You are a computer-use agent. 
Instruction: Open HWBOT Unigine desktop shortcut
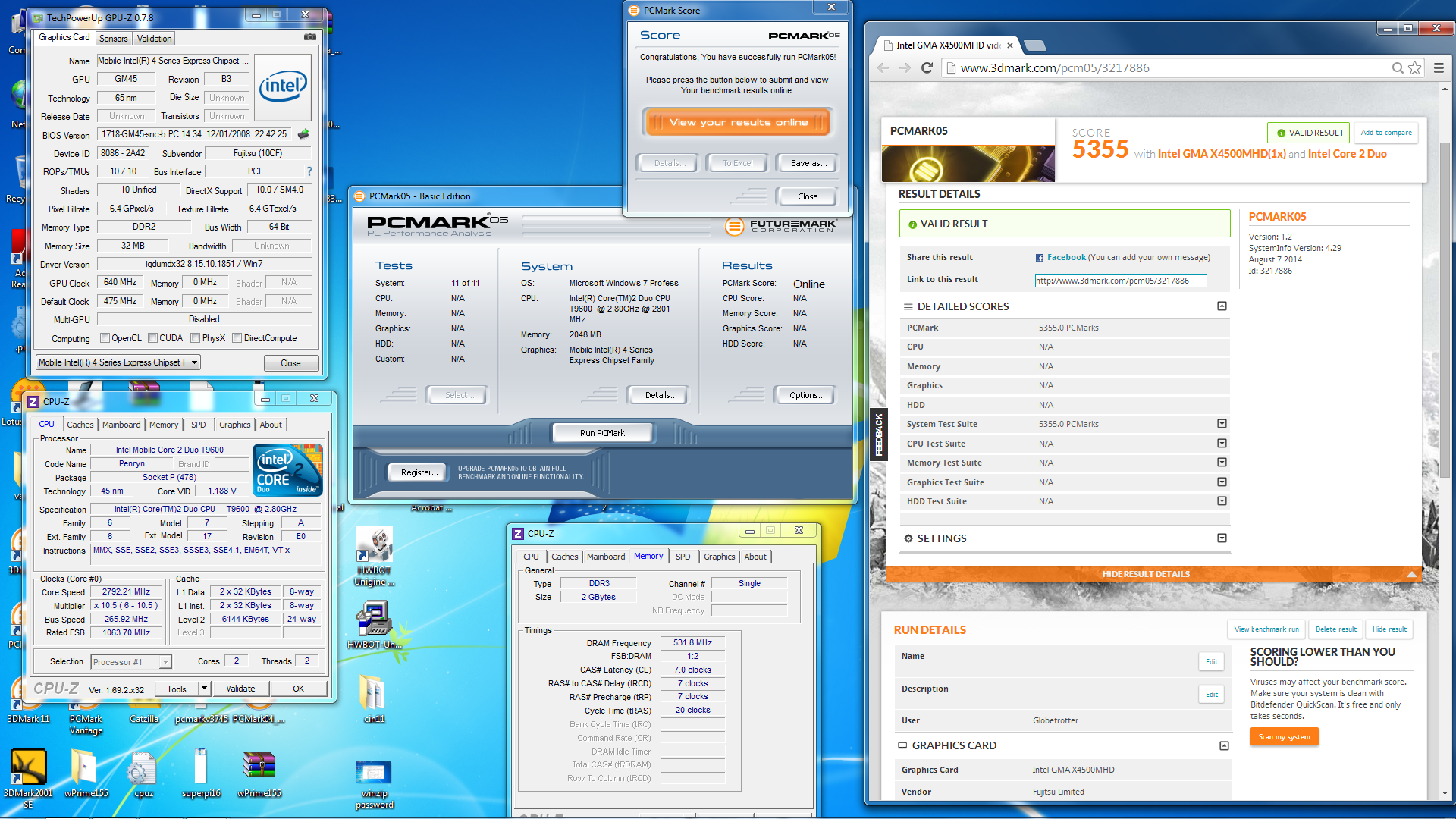[x=374, y=557]
